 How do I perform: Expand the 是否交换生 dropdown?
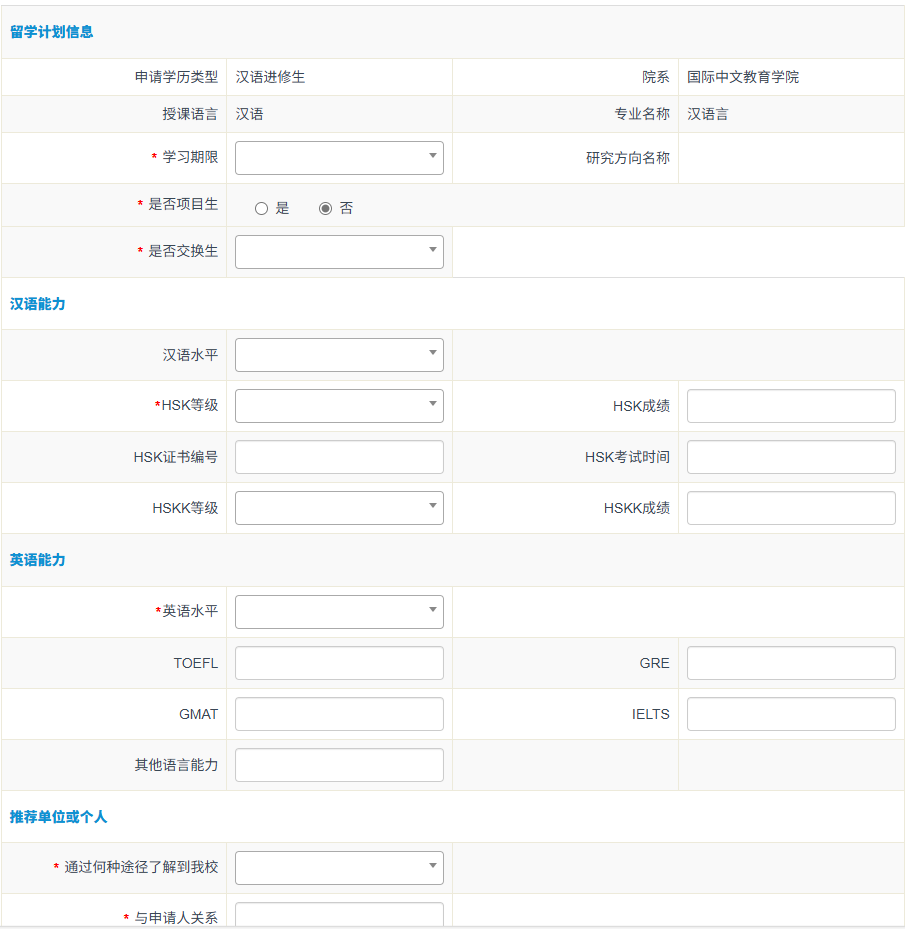coord(339,252)
